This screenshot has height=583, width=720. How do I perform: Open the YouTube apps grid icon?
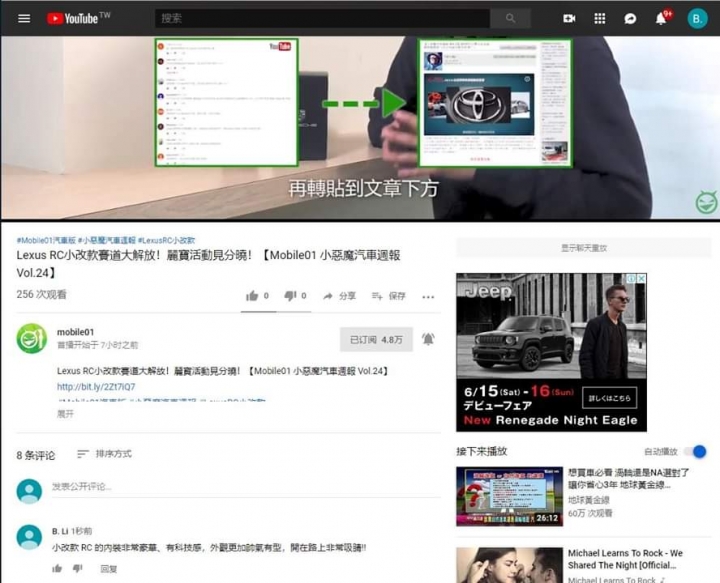(600, 18)
